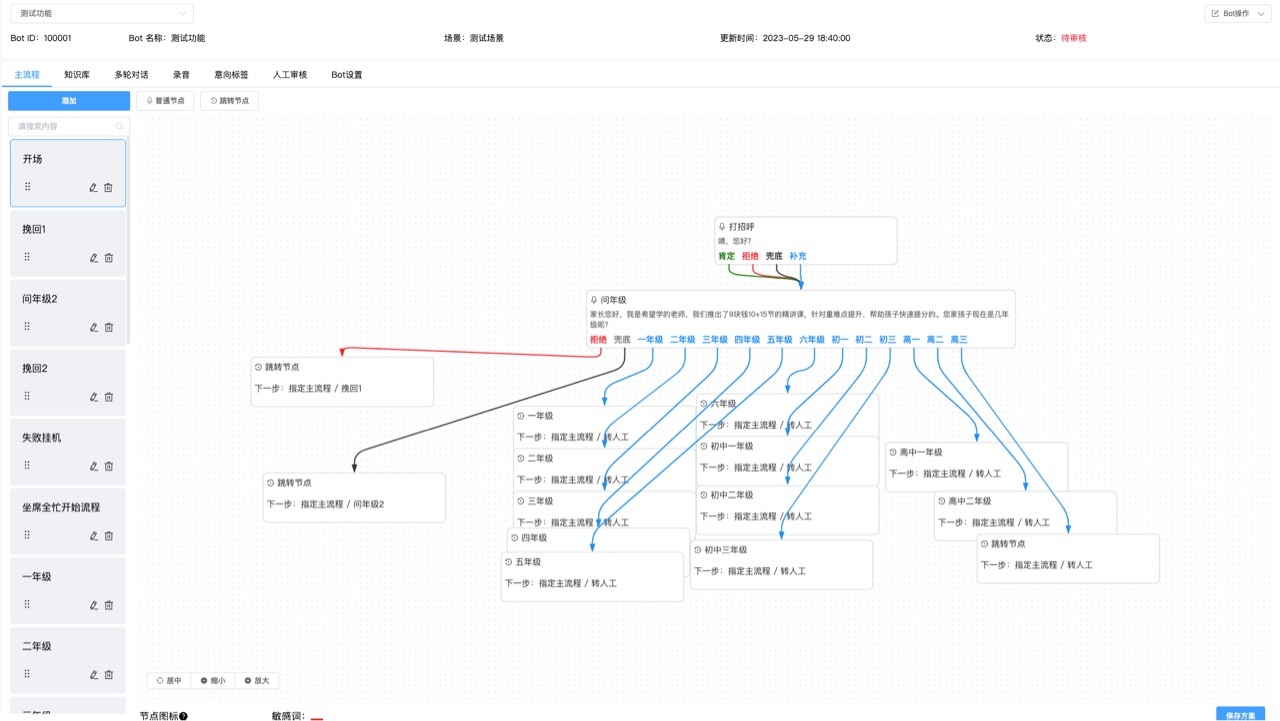This screenshot has height=721, width=1280.
Task: Click the red 敏感词 color marker
Action: pyautogui.click(x=317, y=718)
